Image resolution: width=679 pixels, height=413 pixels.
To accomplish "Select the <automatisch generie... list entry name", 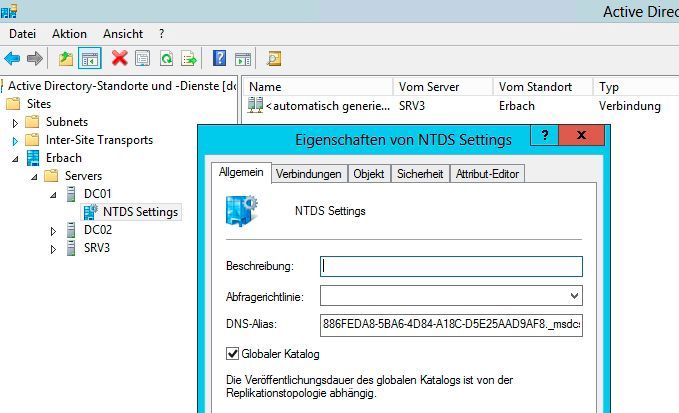I will 328,106.
